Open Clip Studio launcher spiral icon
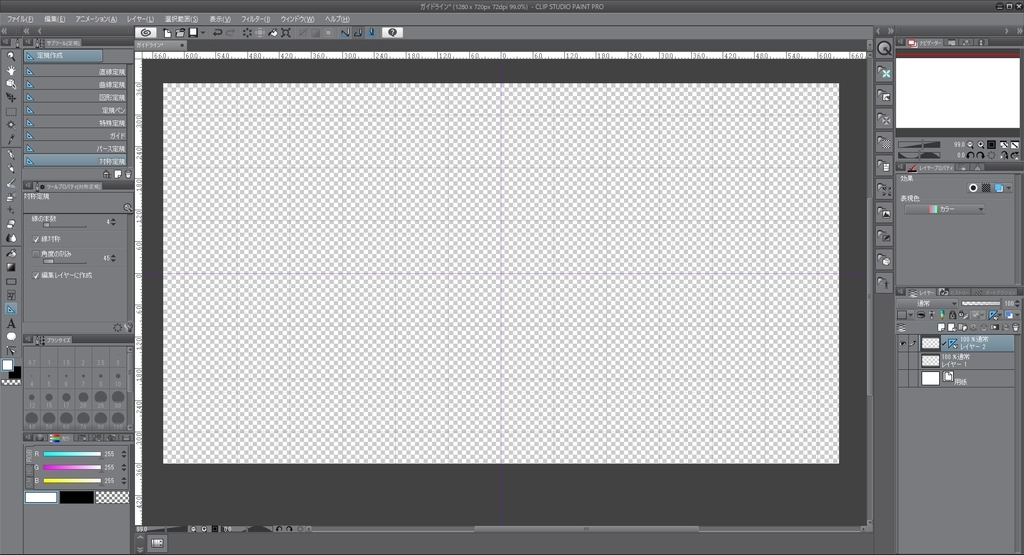 (146, 33)
